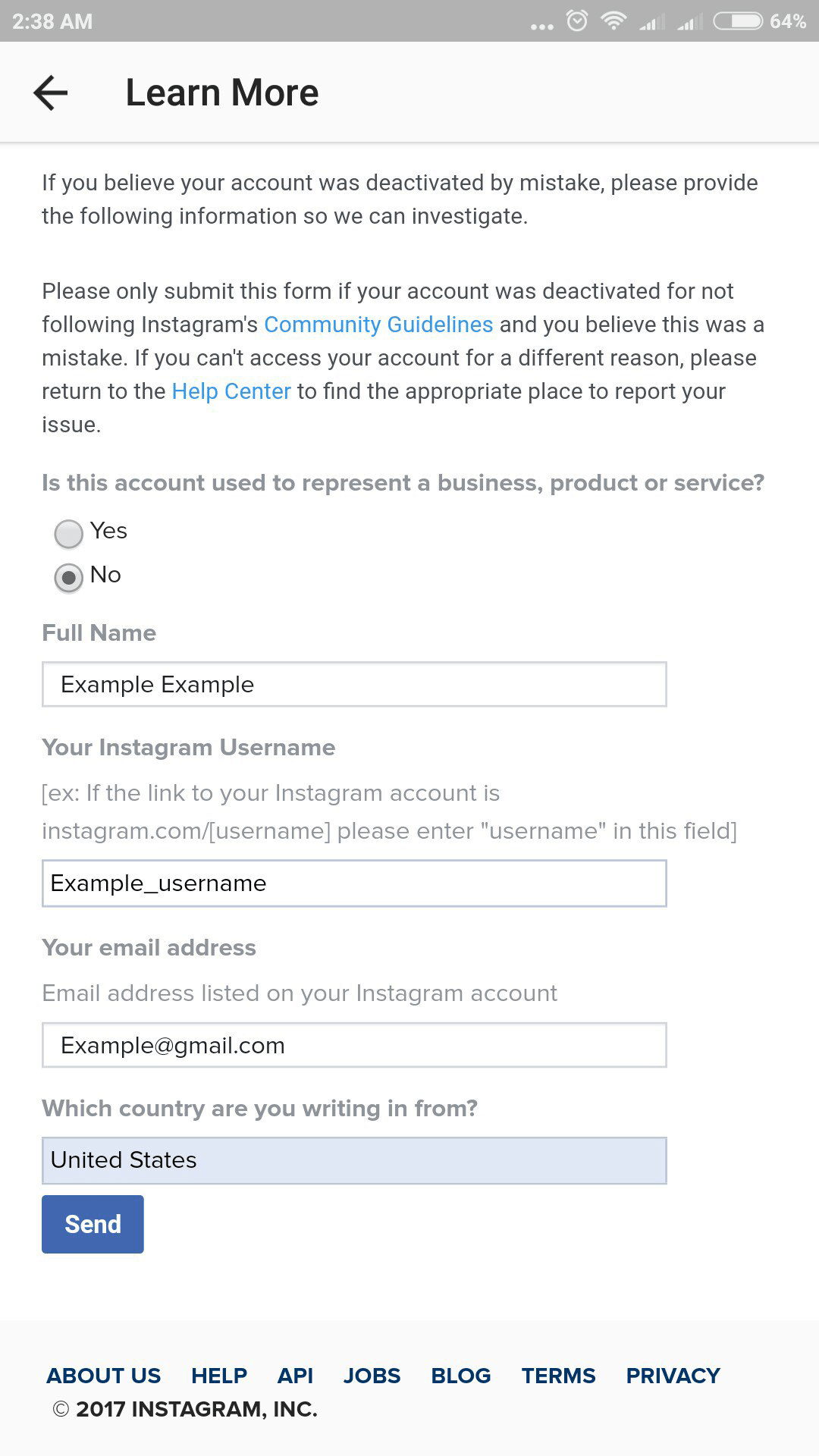Tap the Wi-Fi status icon
Viewport: 819px width, 1456px height.
point(613,20)
